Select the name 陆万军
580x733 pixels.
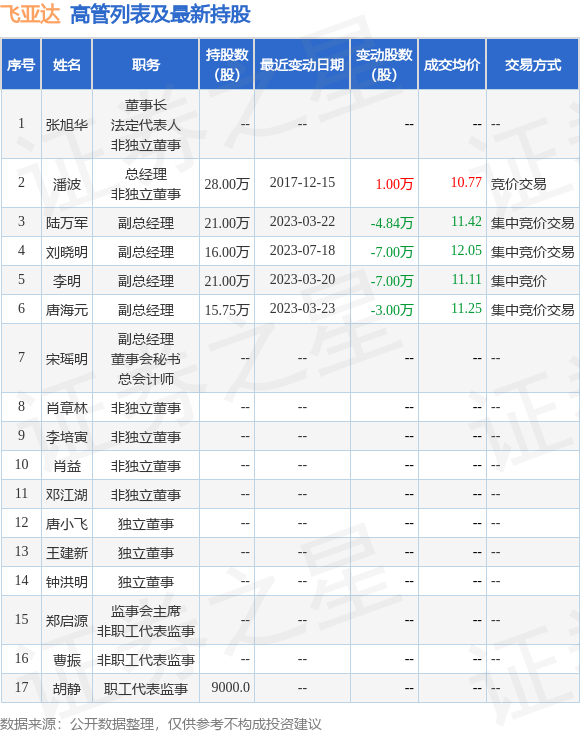tap(67, 223)
